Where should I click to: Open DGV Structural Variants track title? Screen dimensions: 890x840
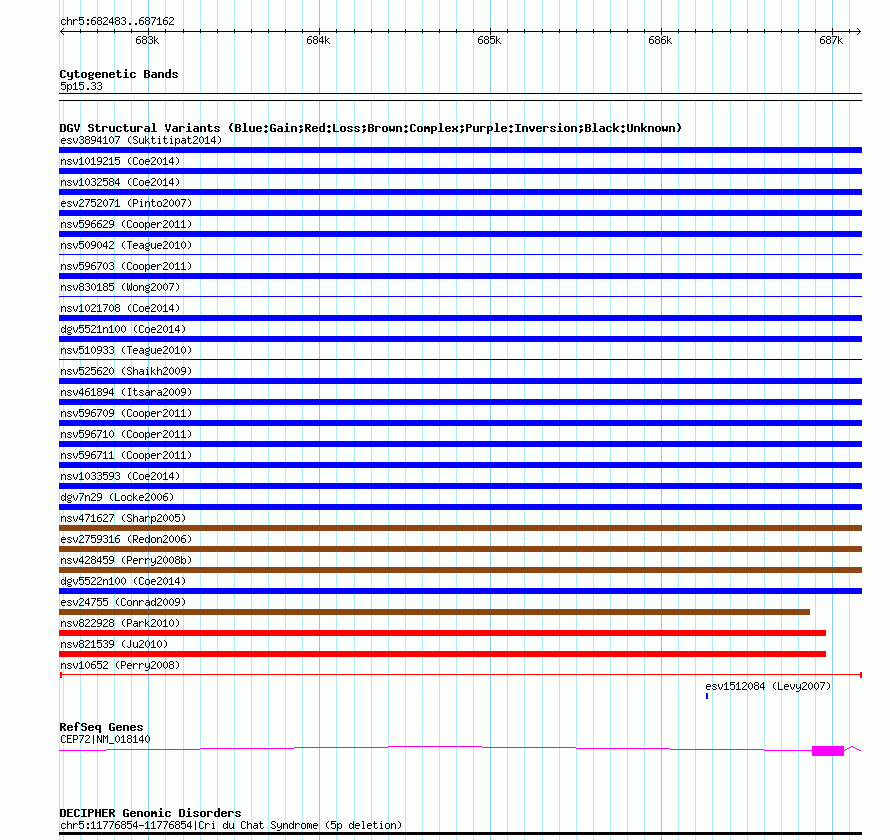click(370, 128)
